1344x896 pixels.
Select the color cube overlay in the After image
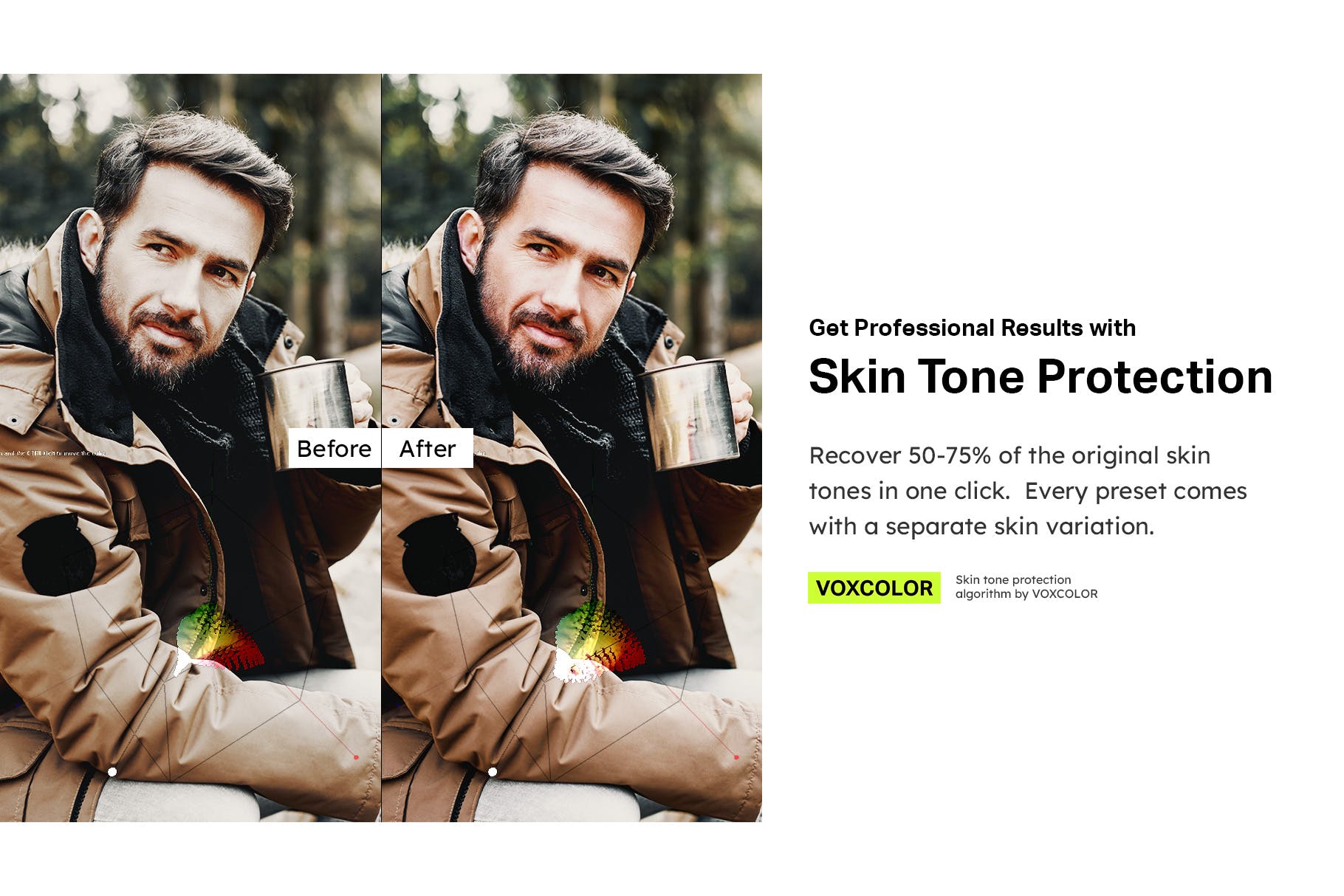click(x=600, y=641)
